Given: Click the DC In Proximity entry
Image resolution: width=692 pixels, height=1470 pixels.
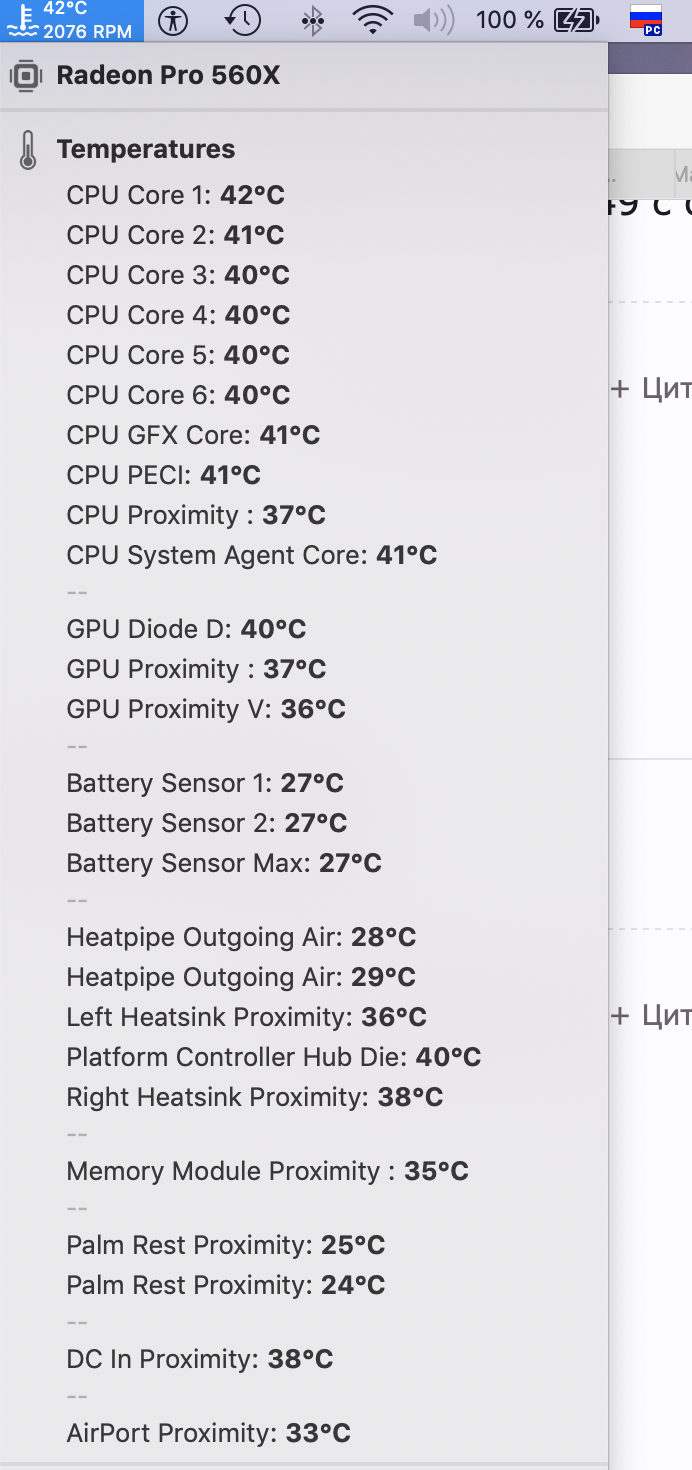Looking at the screenshot, I should [x=199, y=1359].
